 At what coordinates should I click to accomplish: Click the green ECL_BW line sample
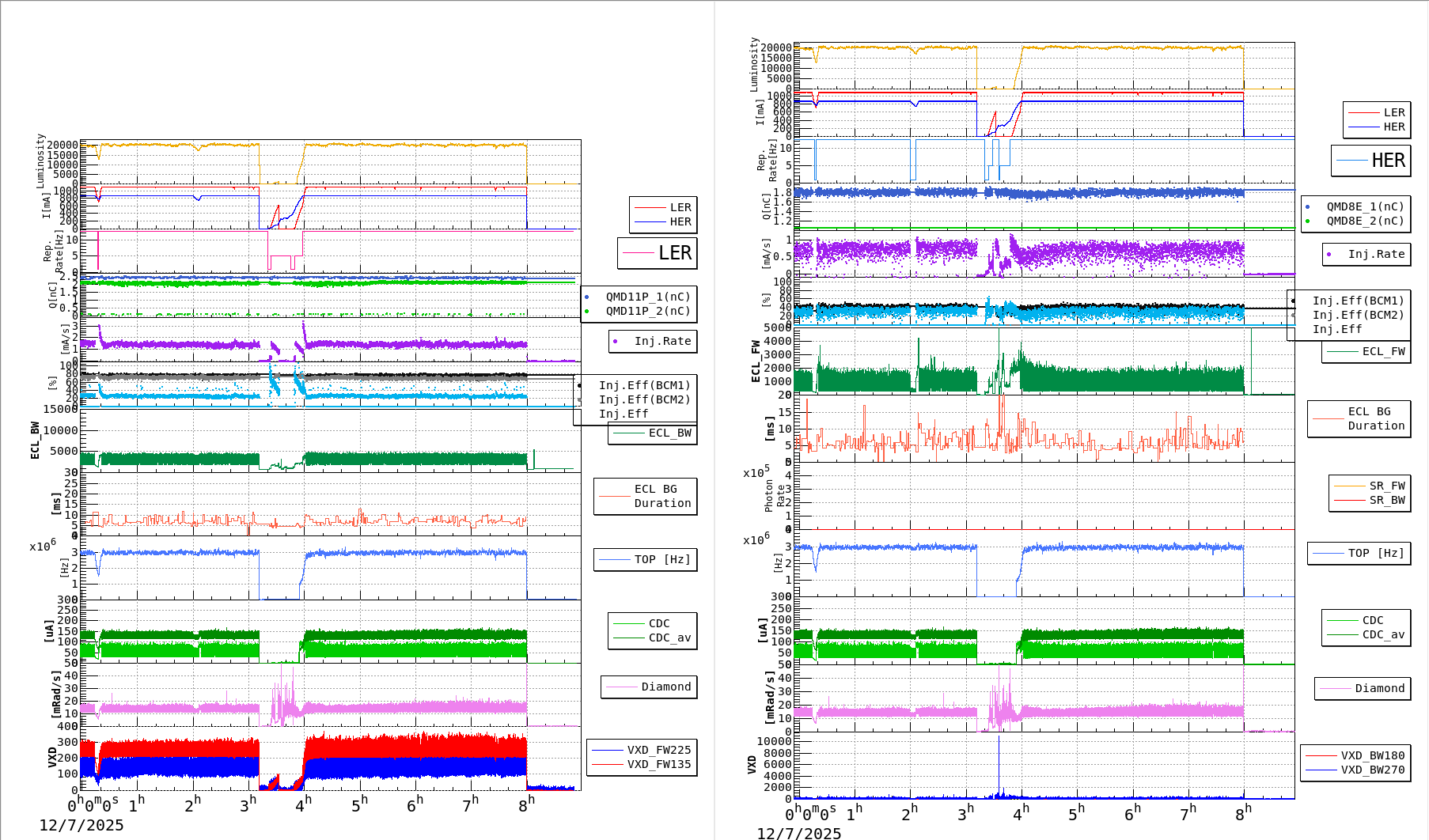point(627,433)
